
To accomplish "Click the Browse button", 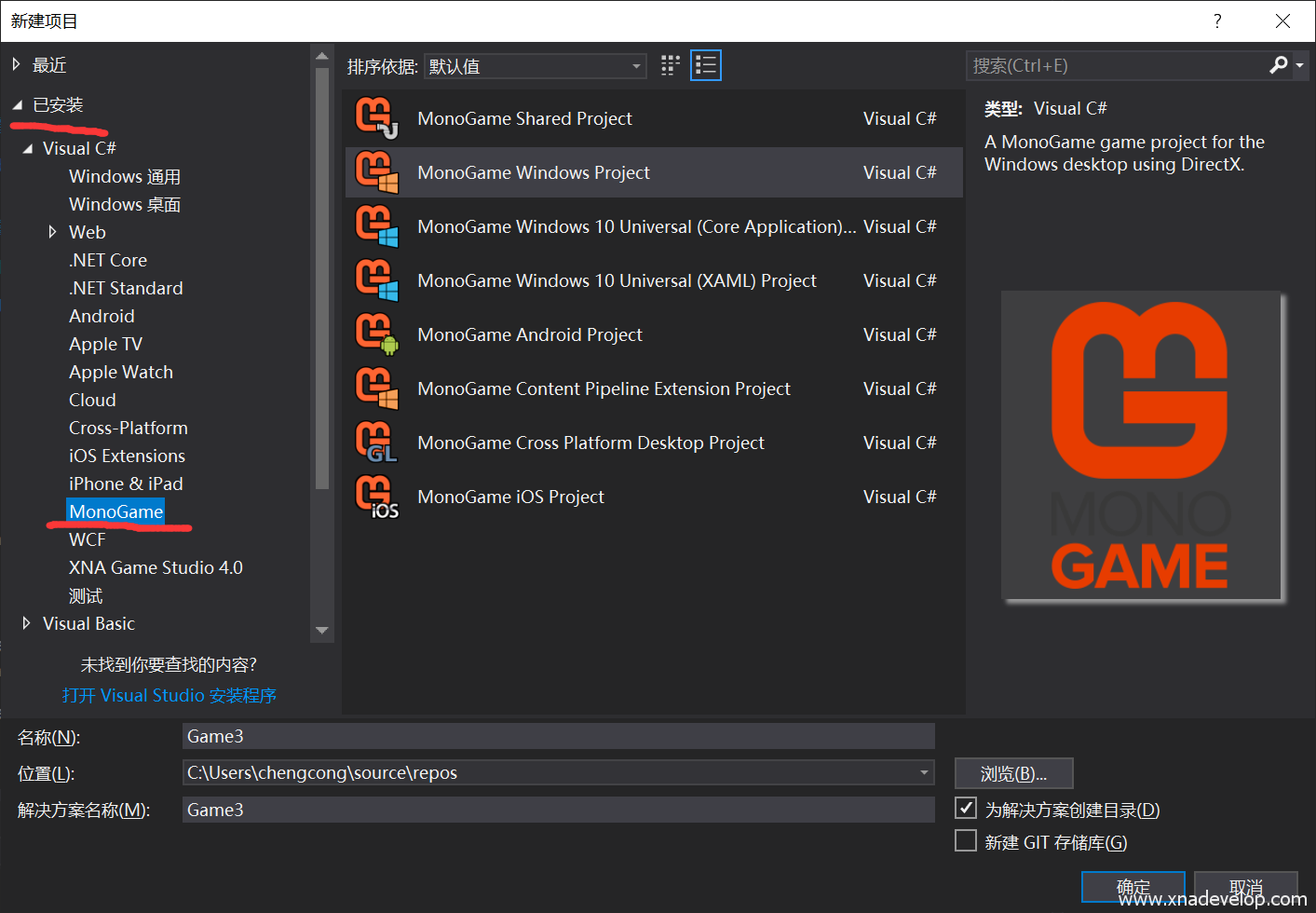I will tap(1013, 773).
